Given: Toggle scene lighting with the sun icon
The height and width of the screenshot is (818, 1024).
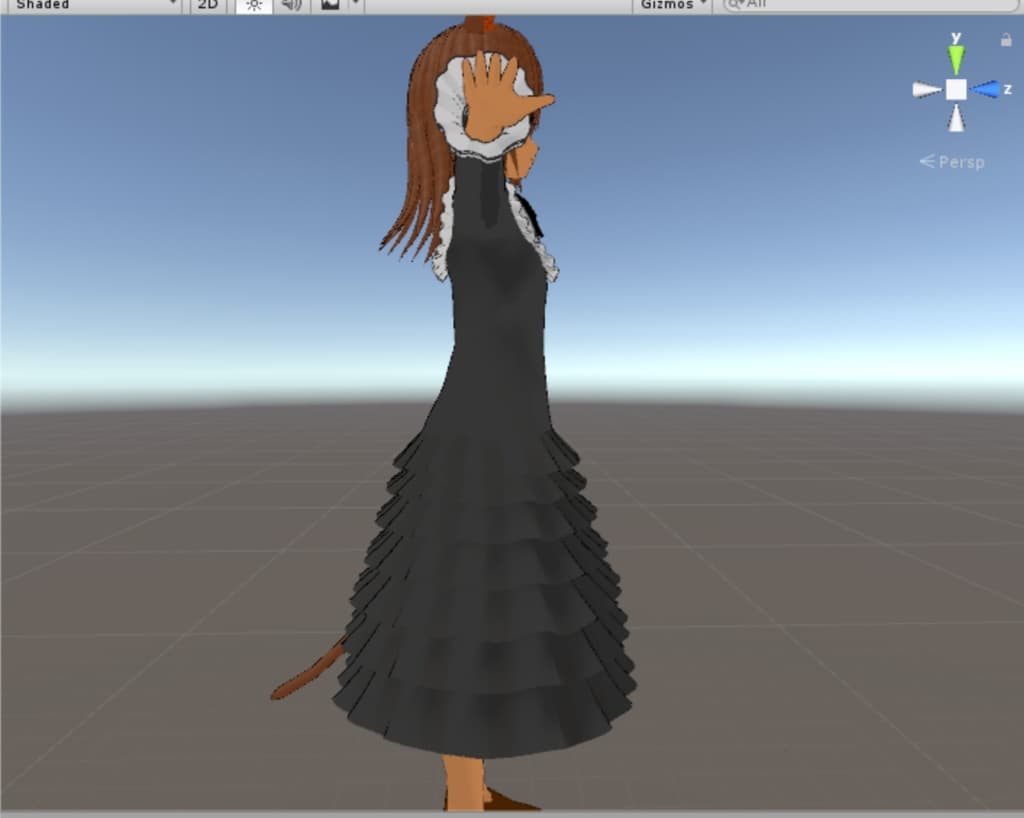Looking at the screenshot, I should click(x=253, y=5).
